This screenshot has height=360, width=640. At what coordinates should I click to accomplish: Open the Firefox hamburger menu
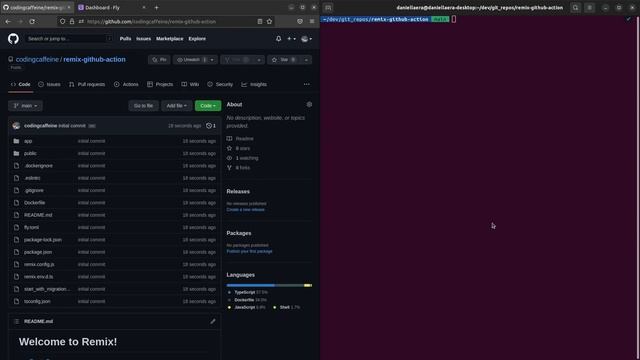(x=312, y=21)
